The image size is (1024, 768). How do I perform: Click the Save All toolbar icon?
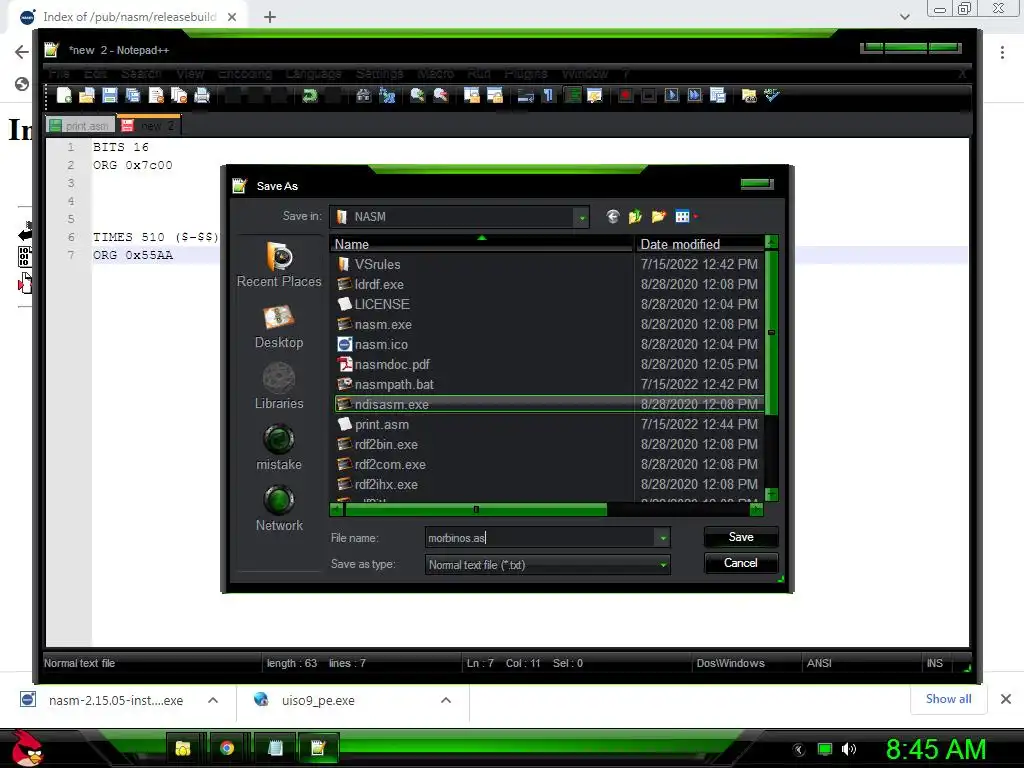[x=133, y=95]
